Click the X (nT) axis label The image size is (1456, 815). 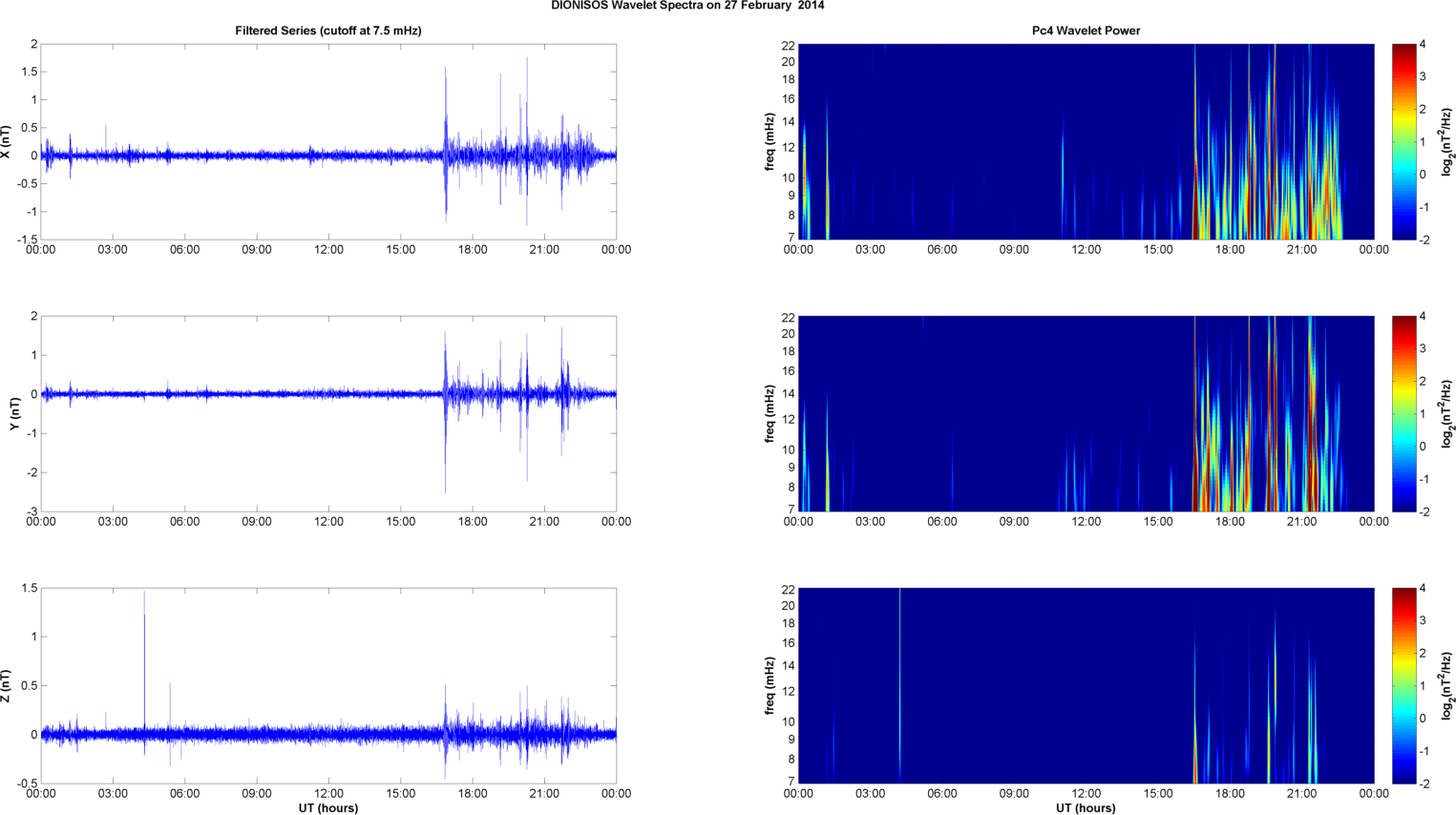pyautogui.click(x=6, y=141)
